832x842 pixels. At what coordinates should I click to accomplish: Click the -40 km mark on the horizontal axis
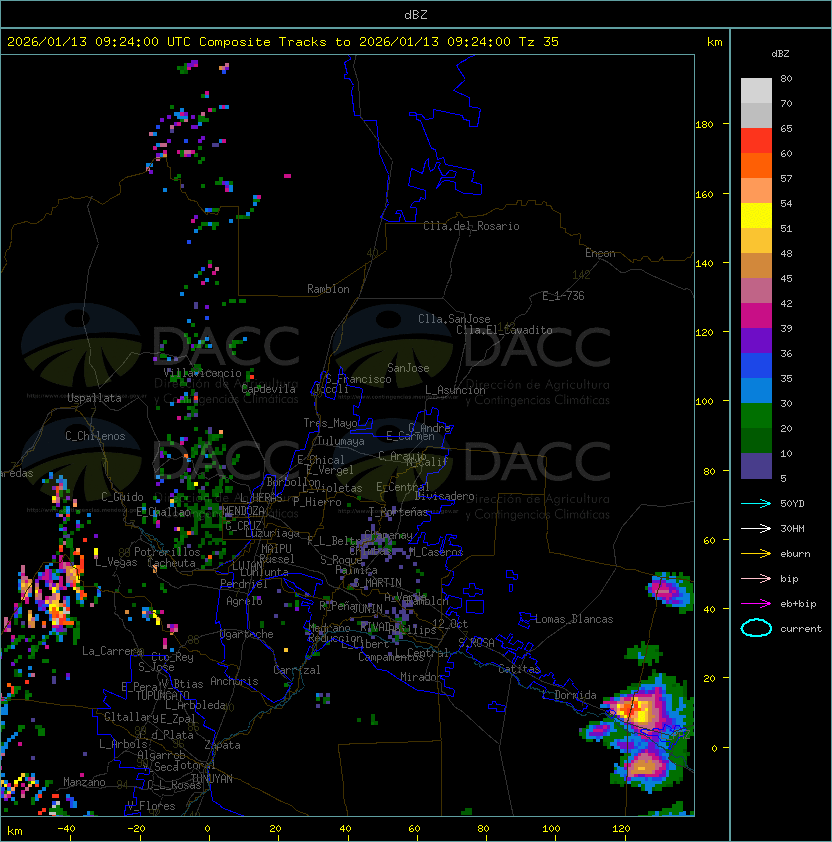(66, 829)
